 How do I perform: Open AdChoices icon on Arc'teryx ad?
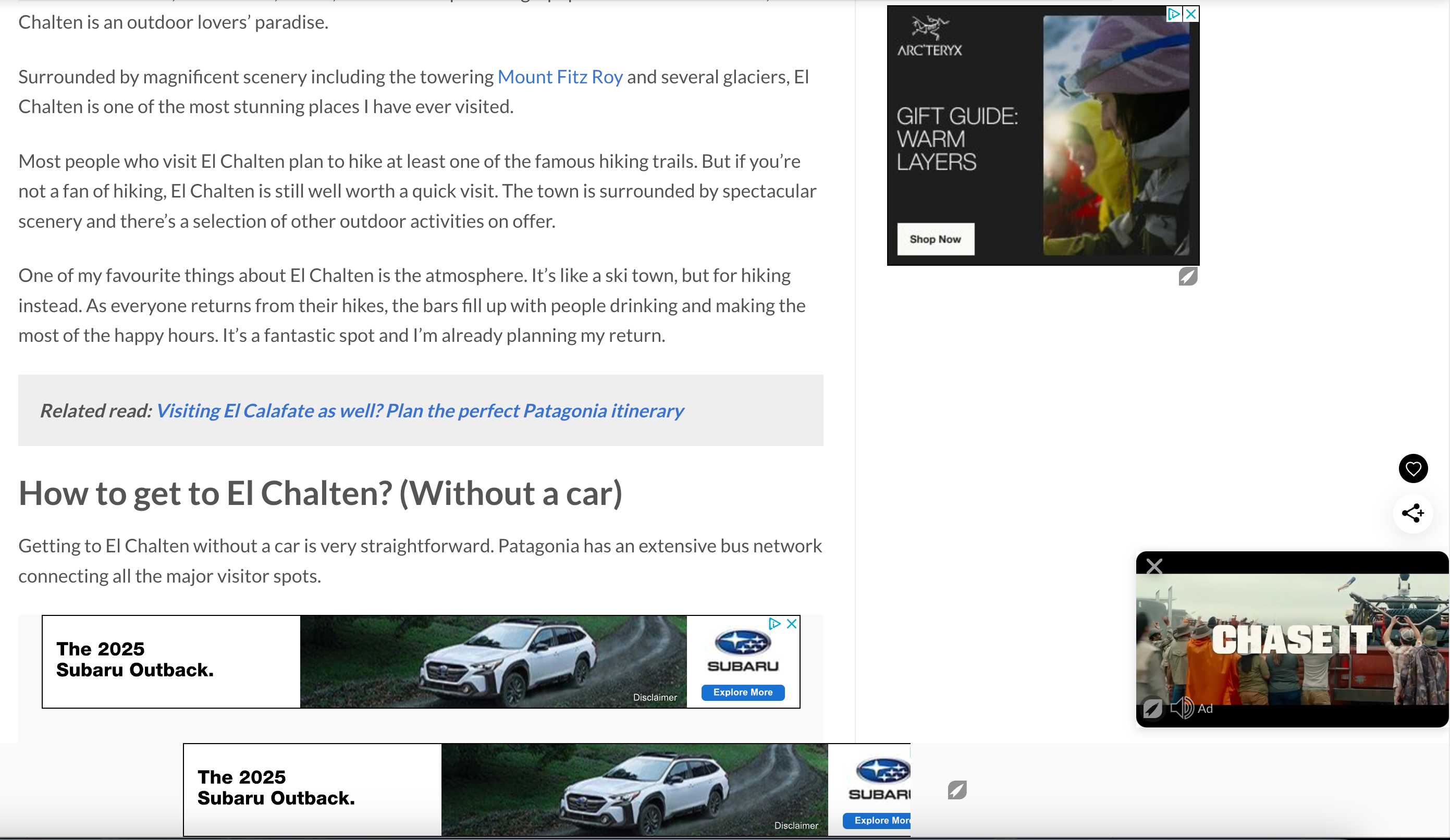coord(1174,14)
